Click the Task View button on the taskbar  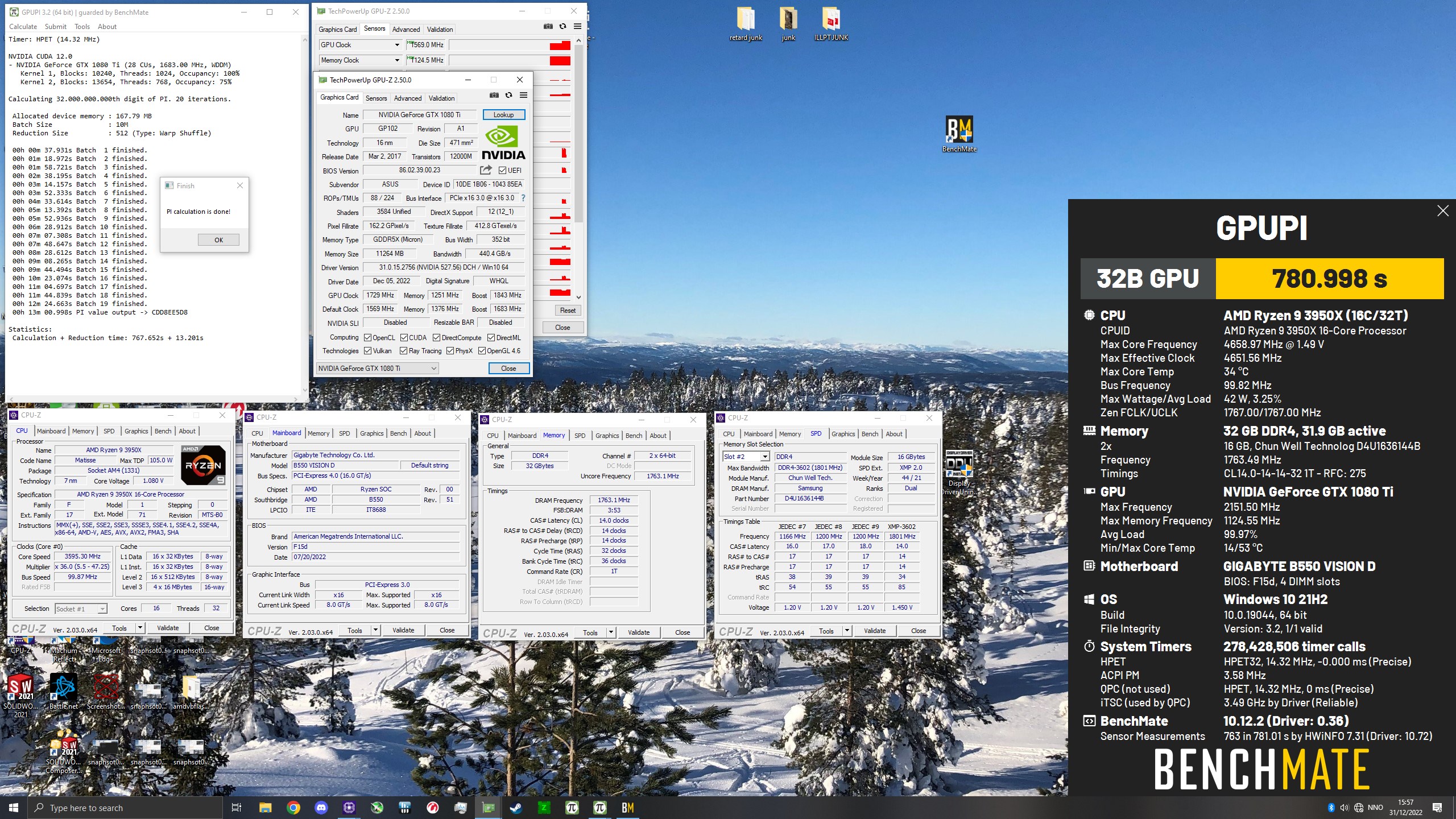(x=237, y=808)
